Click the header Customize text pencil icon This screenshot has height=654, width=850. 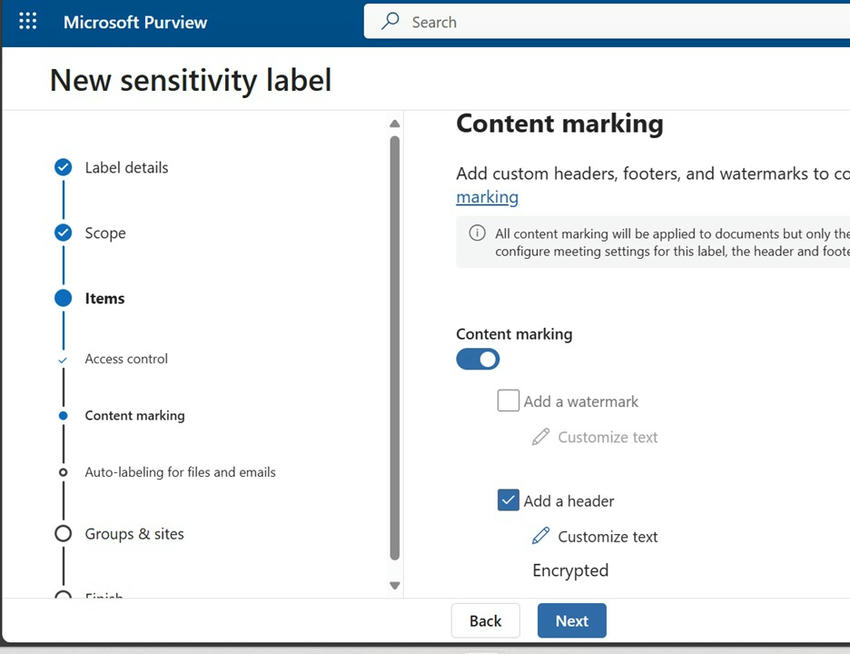click(x=541, y=536)
